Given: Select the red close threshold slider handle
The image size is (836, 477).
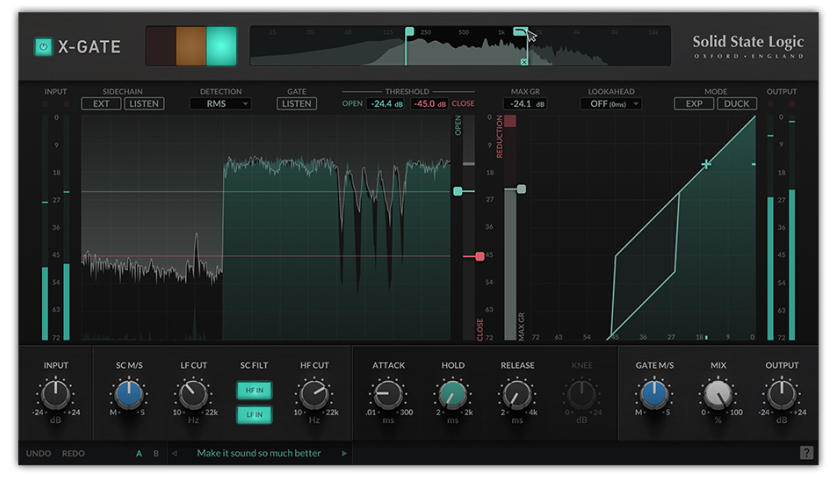Looking at the screenshot, I should 480,256.
